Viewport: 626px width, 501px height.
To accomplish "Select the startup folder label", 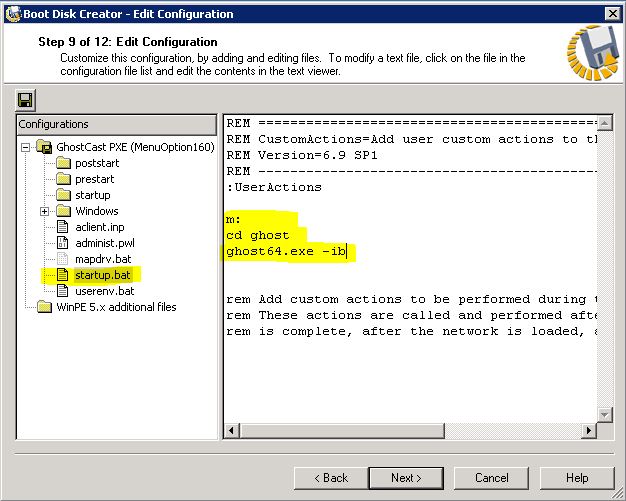I will tap(93, 195).
